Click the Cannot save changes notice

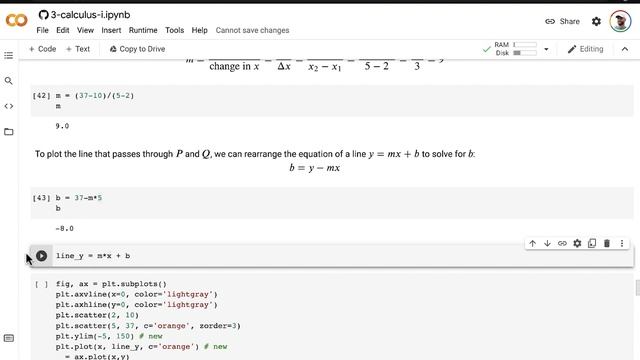252,30
